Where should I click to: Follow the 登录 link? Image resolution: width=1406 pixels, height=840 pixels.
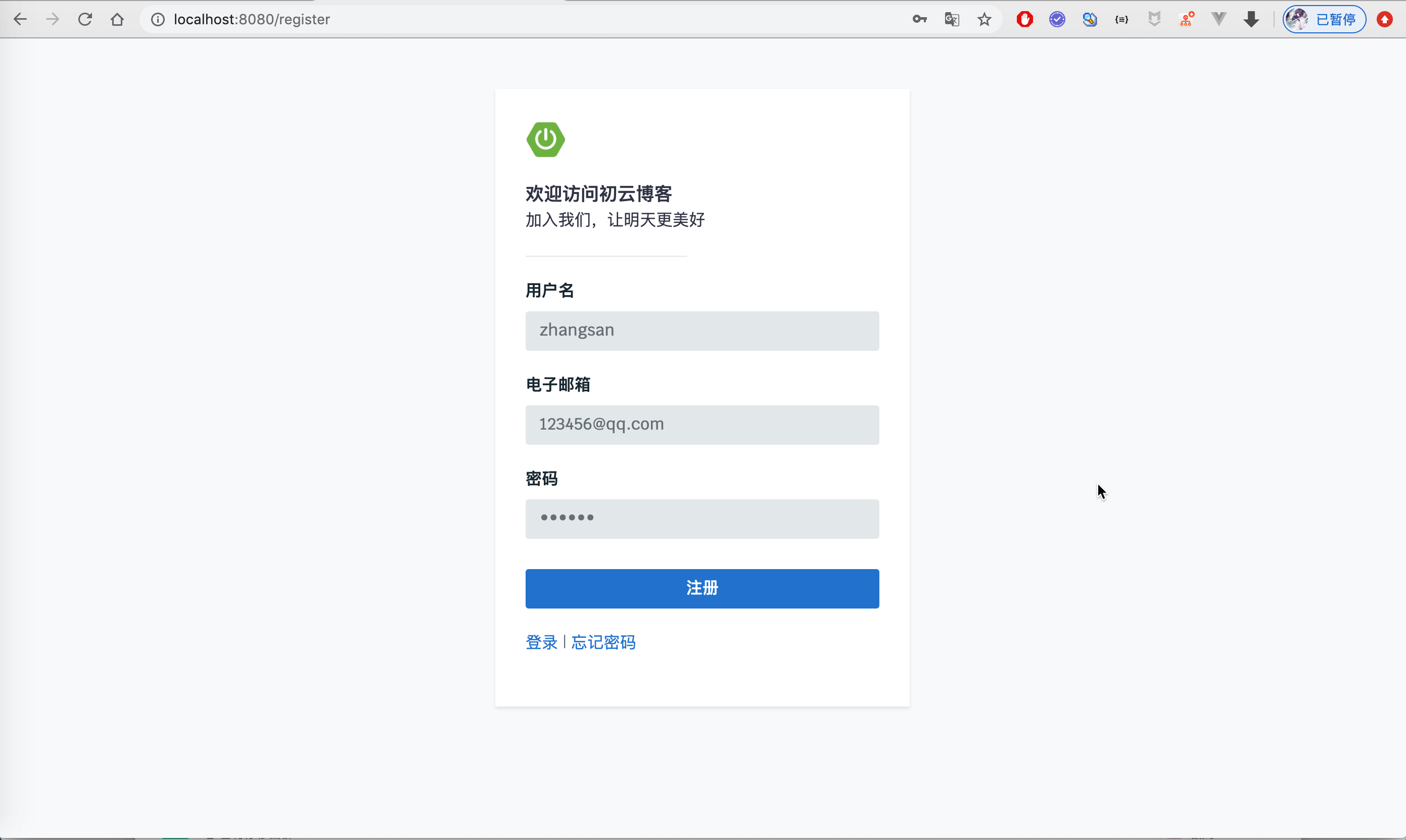click(541, 642)
